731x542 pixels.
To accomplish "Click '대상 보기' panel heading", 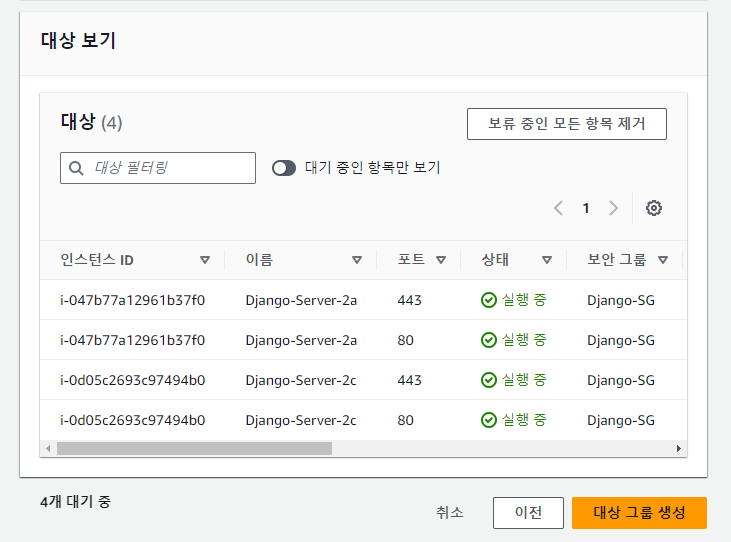I will pos(78,41).
